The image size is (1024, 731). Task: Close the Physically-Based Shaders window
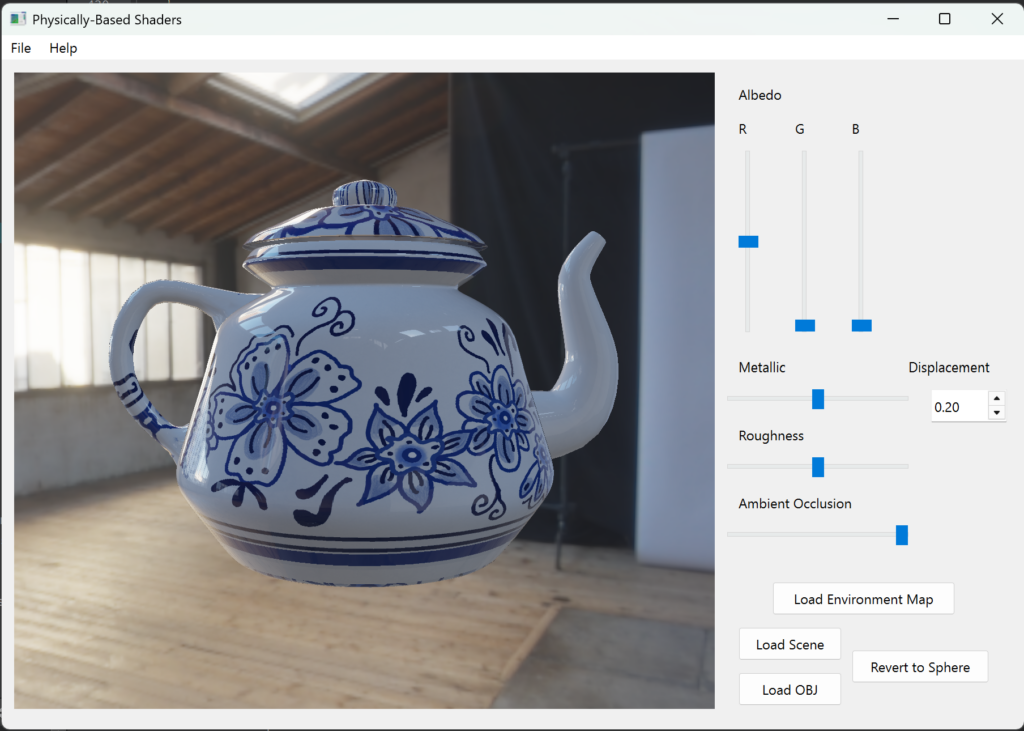coord(996,19)
